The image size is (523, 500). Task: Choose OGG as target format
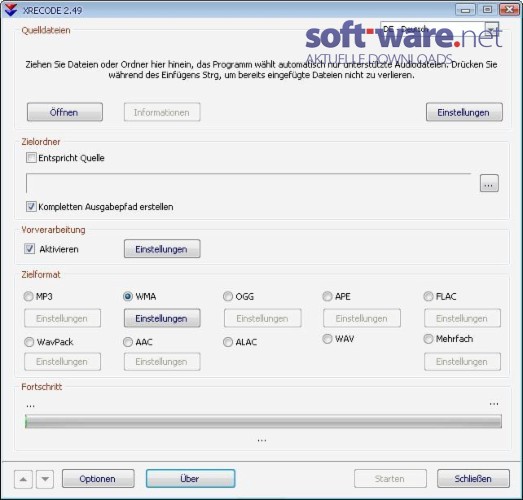[228, 296]
